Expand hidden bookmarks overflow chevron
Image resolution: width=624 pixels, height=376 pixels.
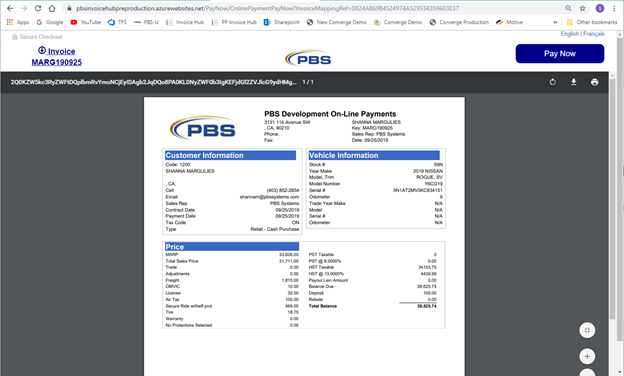tap(555, 22)
